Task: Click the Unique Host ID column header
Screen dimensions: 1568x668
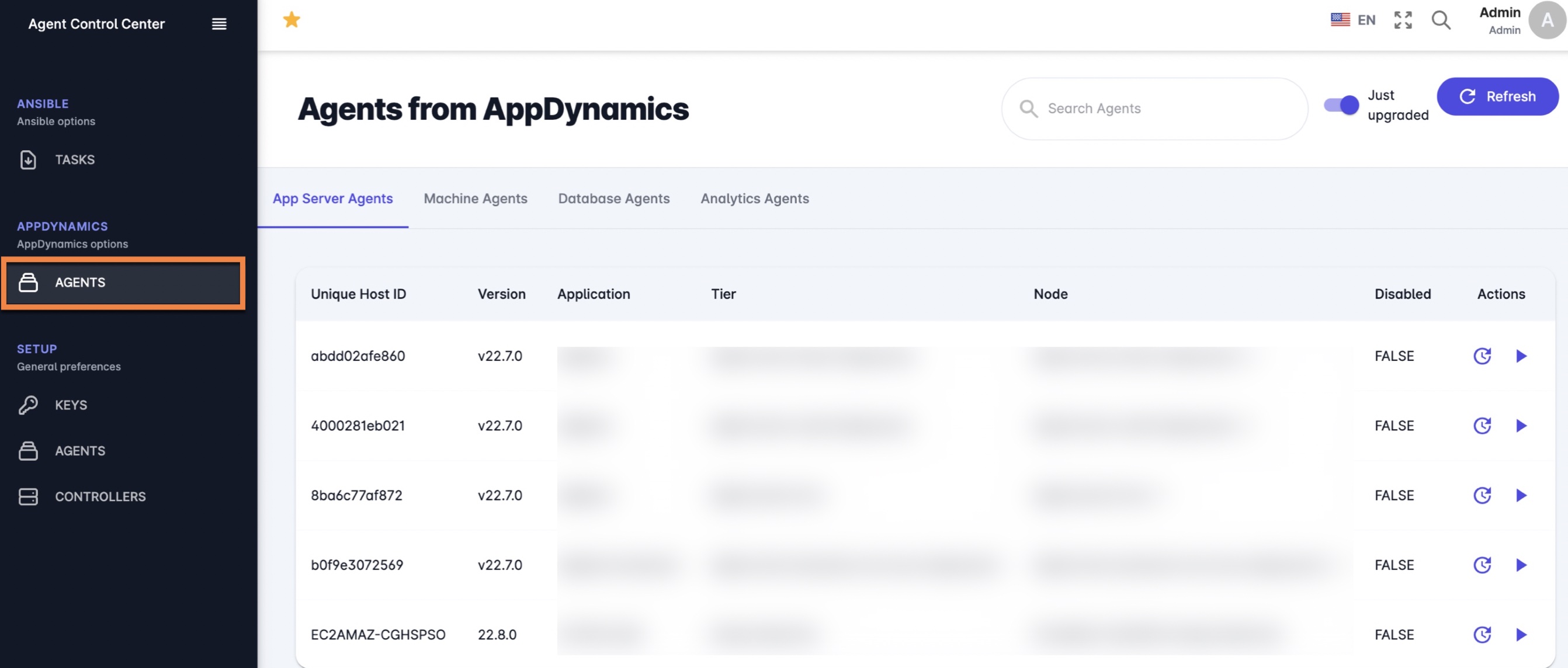Action: point(358,294)
